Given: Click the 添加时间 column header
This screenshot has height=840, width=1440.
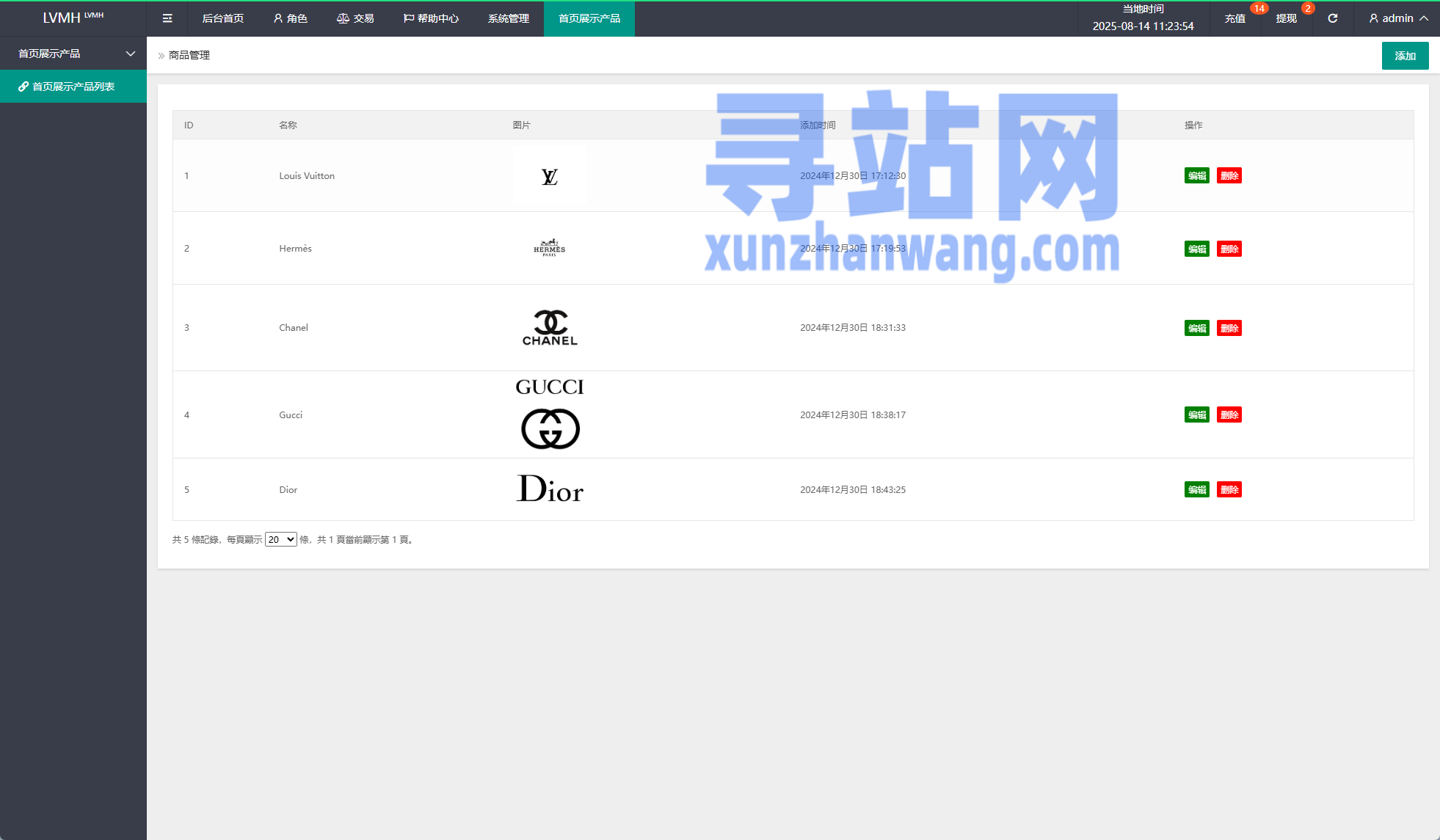Looking at the screenshot, I should tap(818, 125).
